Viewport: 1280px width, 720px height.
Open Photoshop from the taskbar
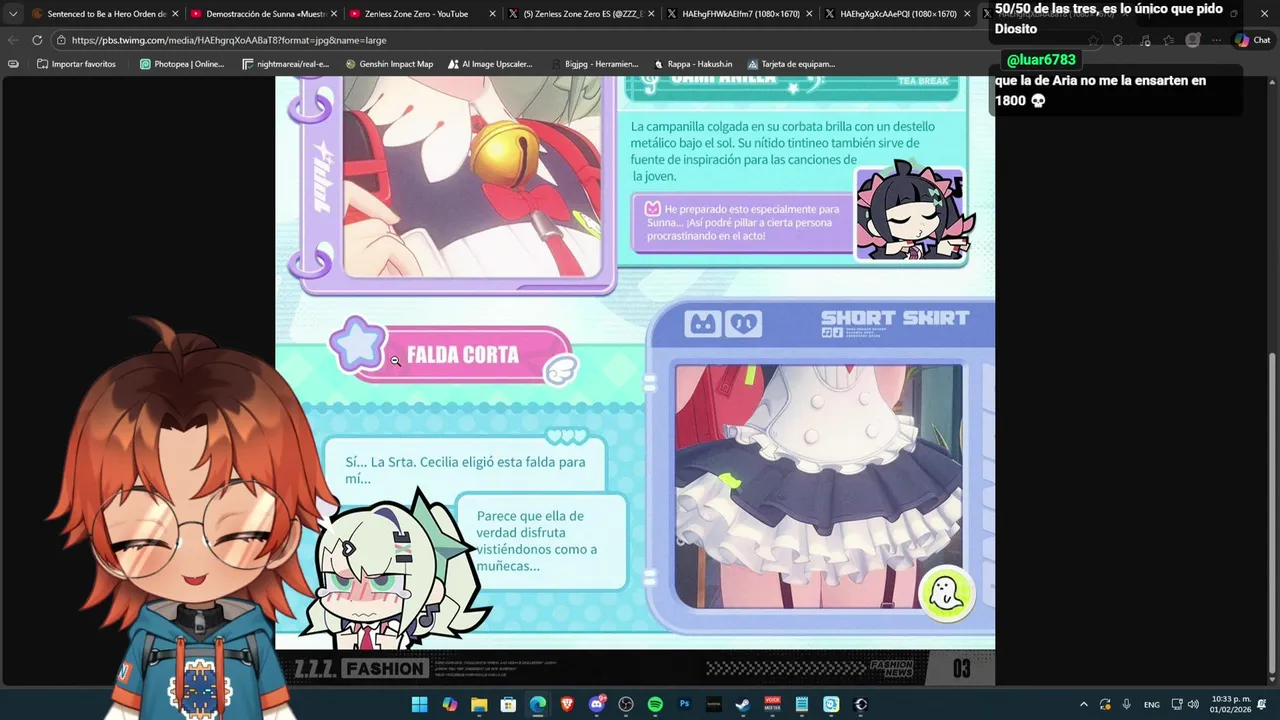(685, 704)
